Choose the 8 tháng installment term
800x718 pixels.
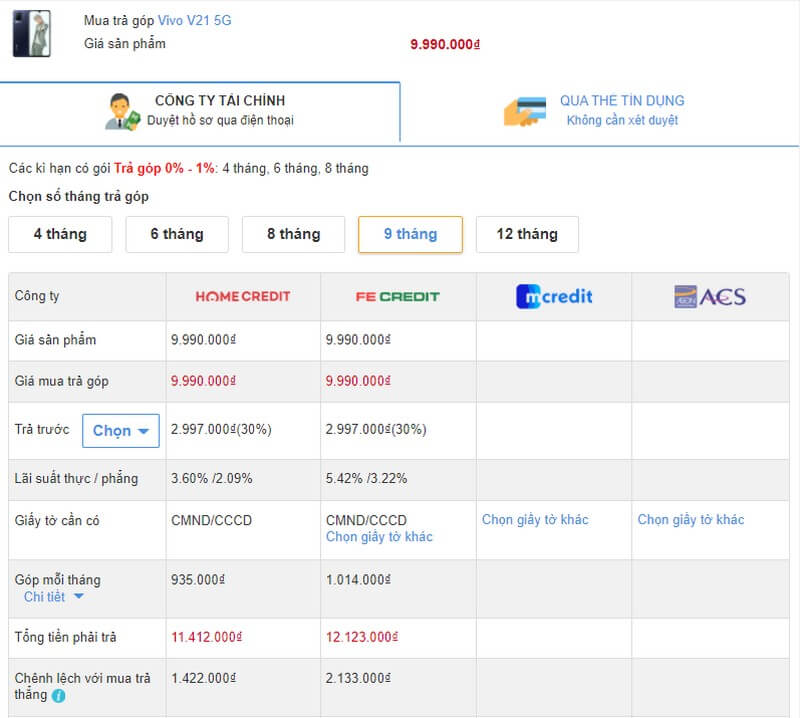point(294,234)
